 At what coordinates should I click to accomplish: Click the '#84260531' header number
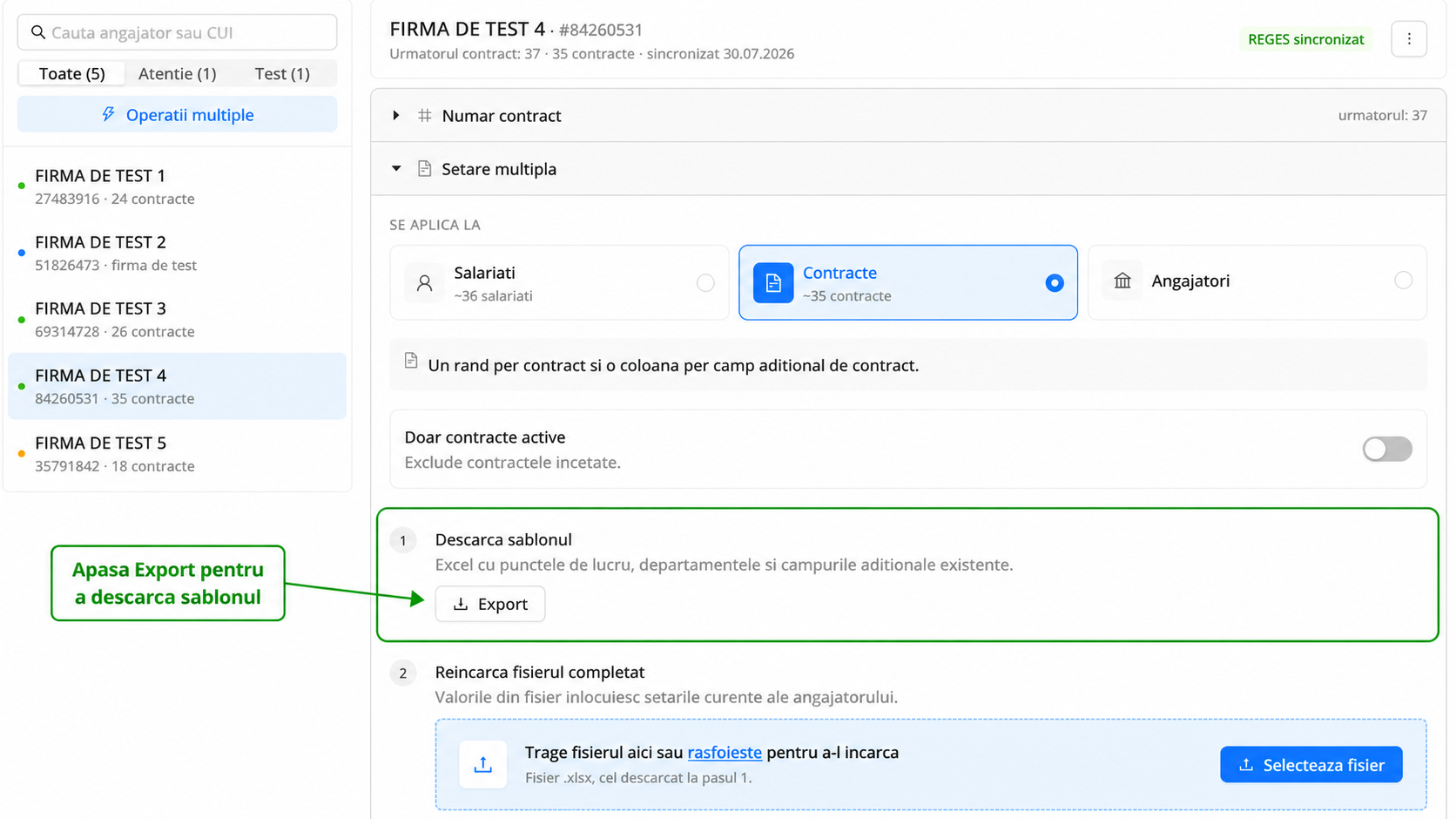[x=601, y=30]
